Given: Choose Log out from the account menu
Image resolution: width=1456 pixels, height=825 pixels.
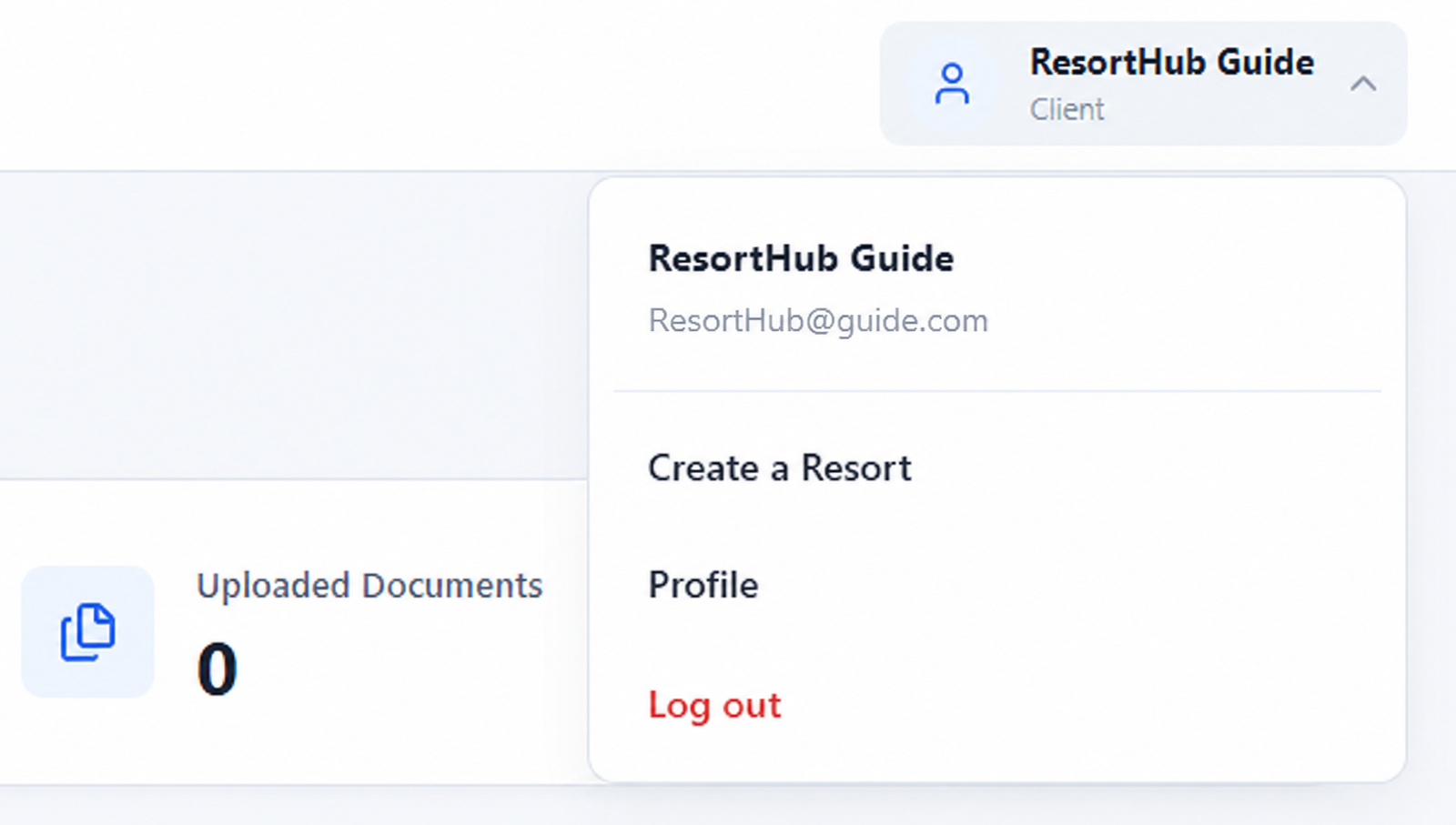Looking at the screenshot, I should tap(714, 705).
